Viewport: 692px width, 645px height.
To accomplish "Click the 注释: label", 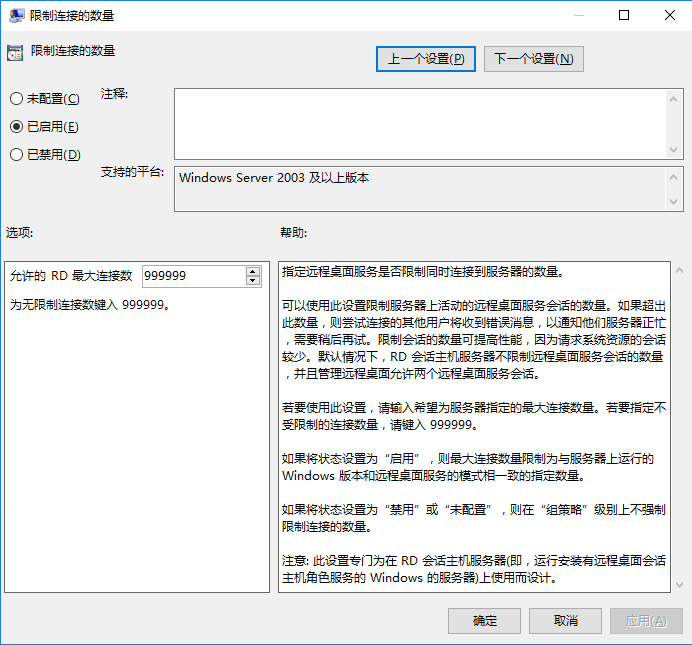I will (x=114, y=94).
